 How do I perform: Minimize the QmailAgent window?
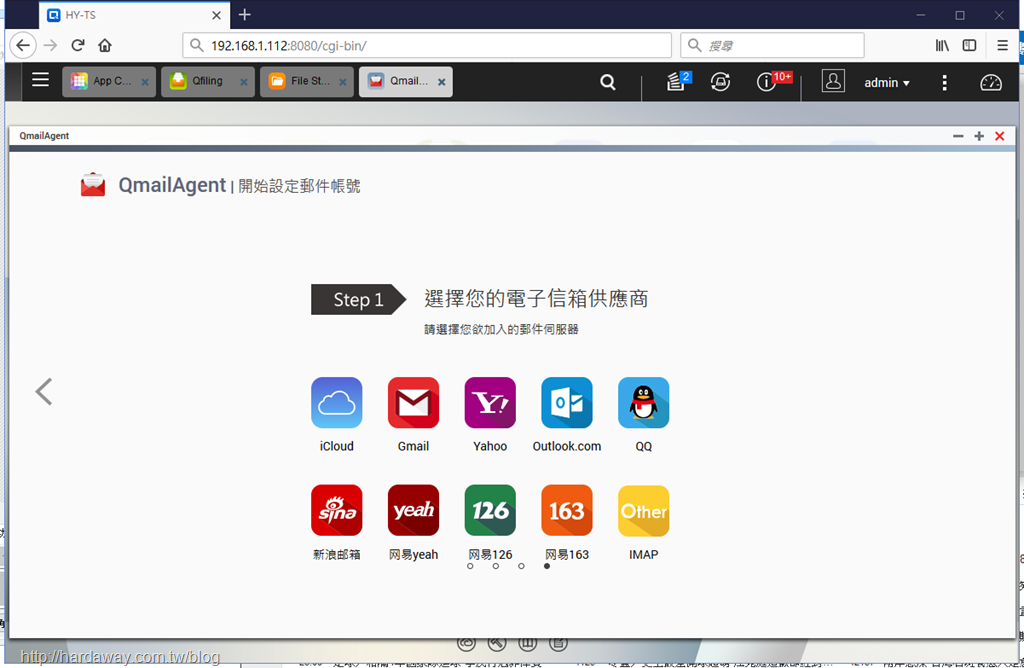point(958,136)
